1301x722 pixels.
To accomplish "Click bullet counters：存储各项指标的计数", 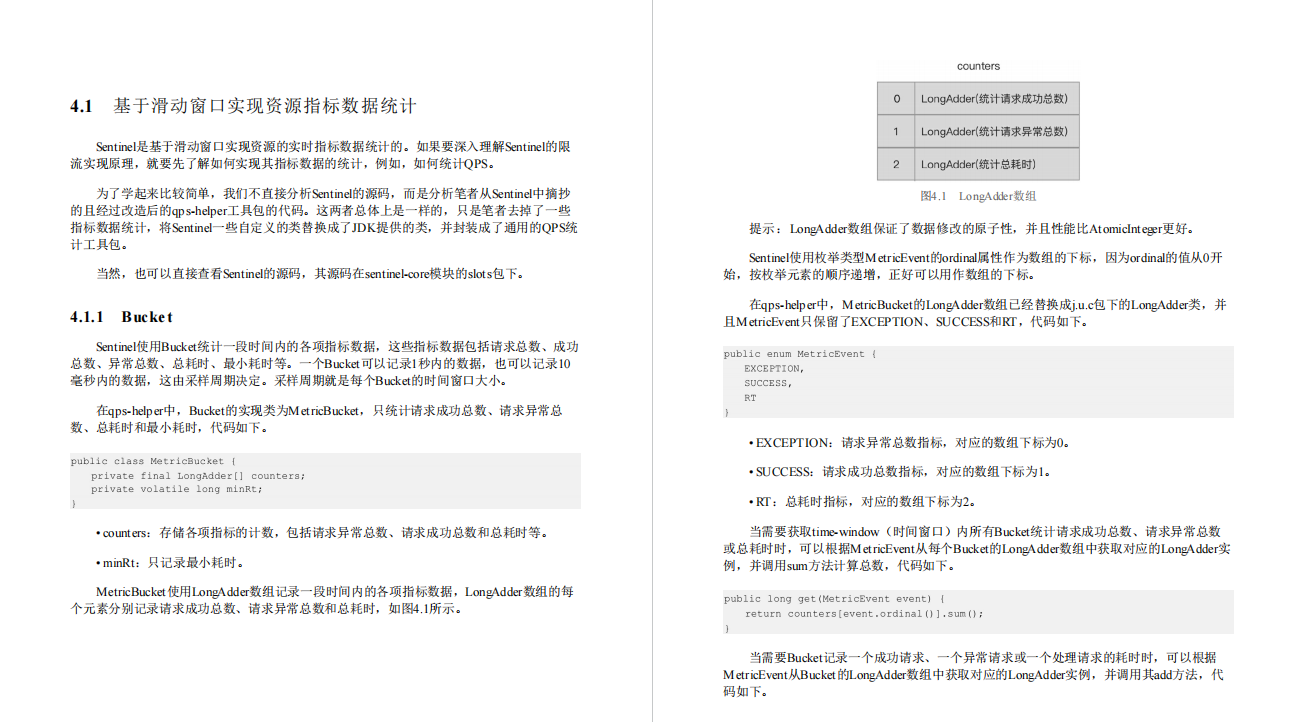I will [322, 533].
